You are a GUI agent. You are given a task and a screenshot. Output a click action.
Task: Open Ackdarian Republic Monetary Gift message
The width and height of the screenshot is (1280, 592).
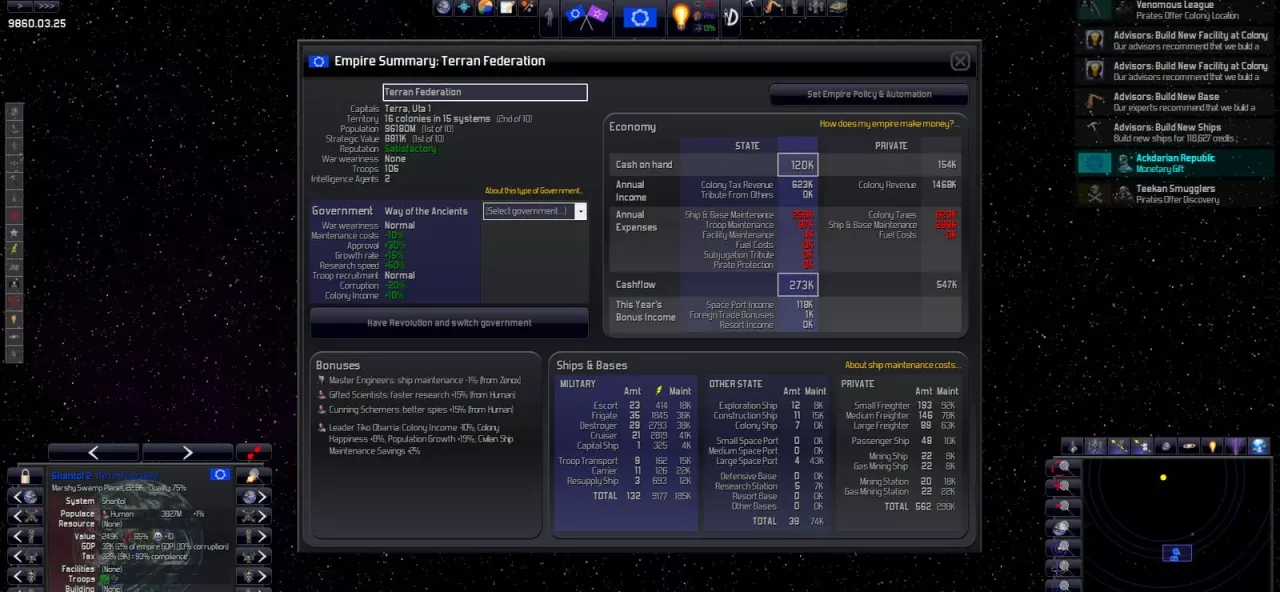[1174, 163]
